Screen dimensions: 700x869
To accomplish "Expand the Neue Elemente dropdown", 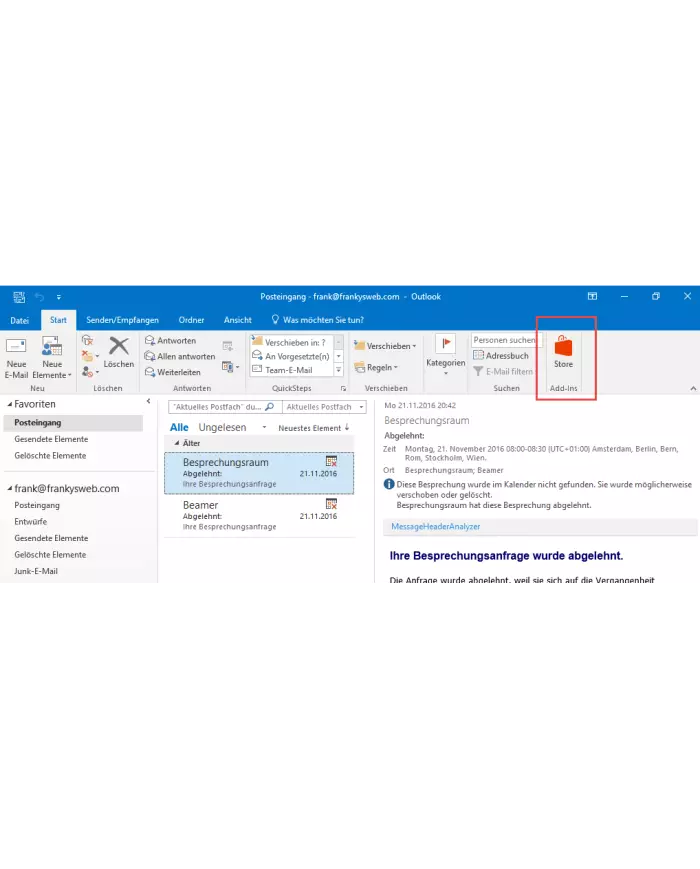I will [x=52, y=375].
